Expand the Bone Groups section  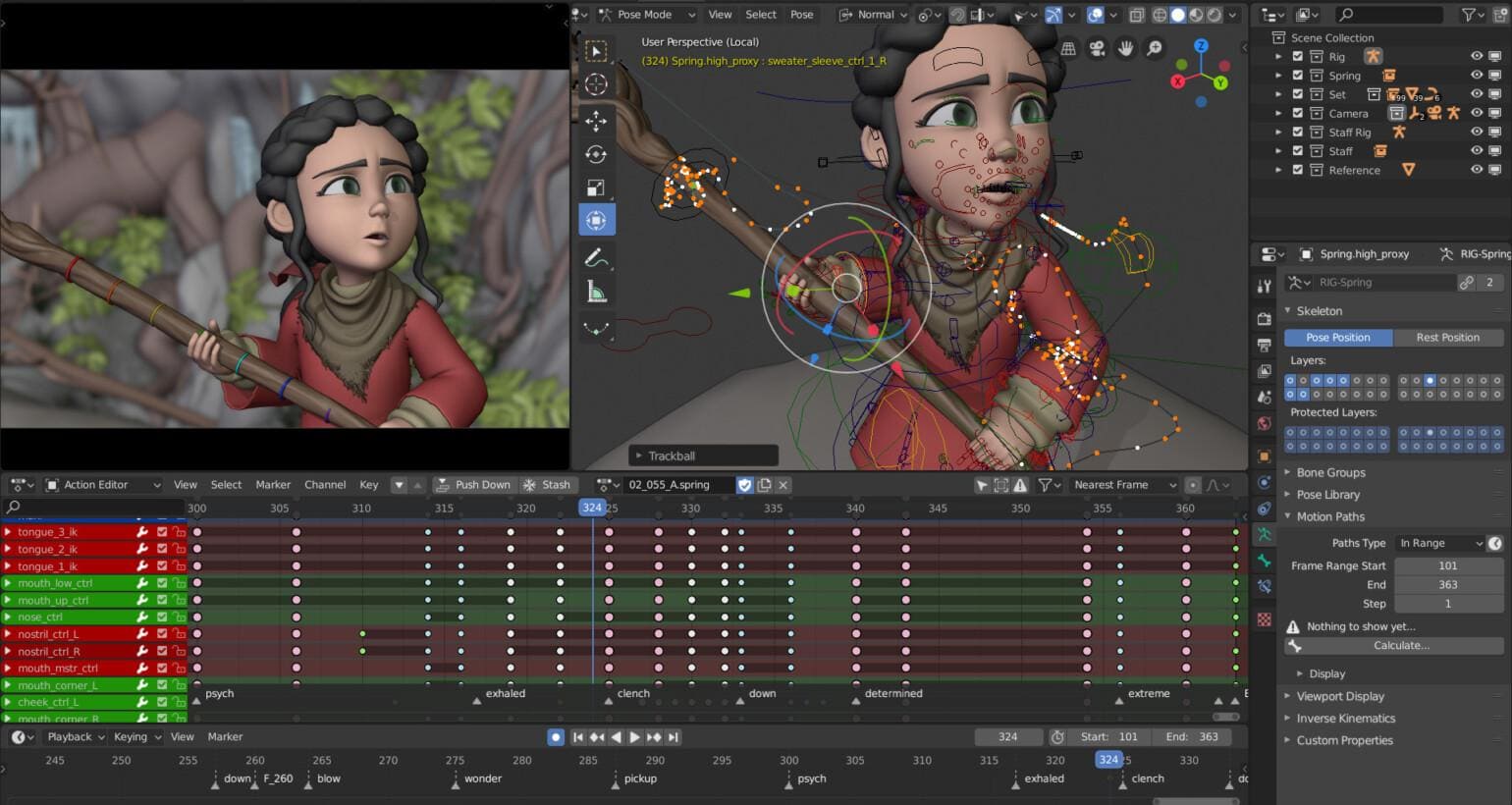1327,472
